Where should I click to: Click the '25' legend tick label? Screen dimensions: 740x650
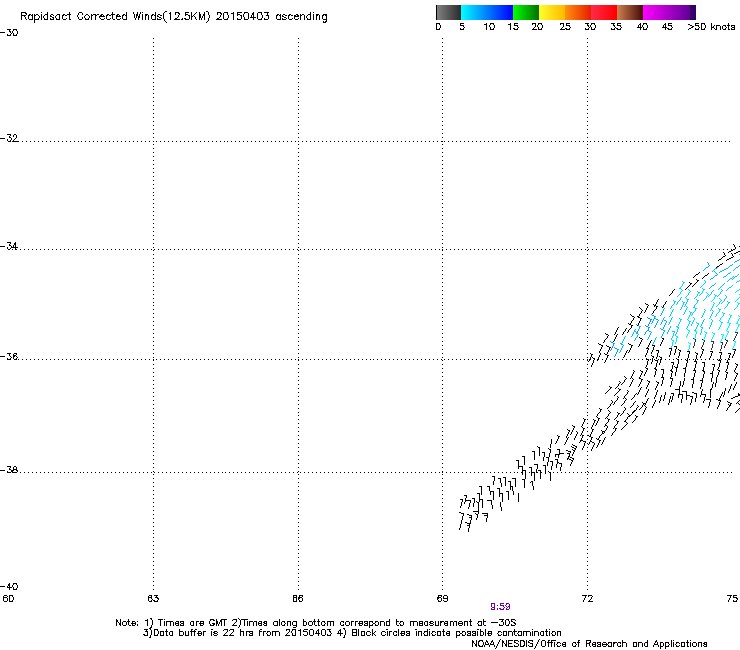565,27
